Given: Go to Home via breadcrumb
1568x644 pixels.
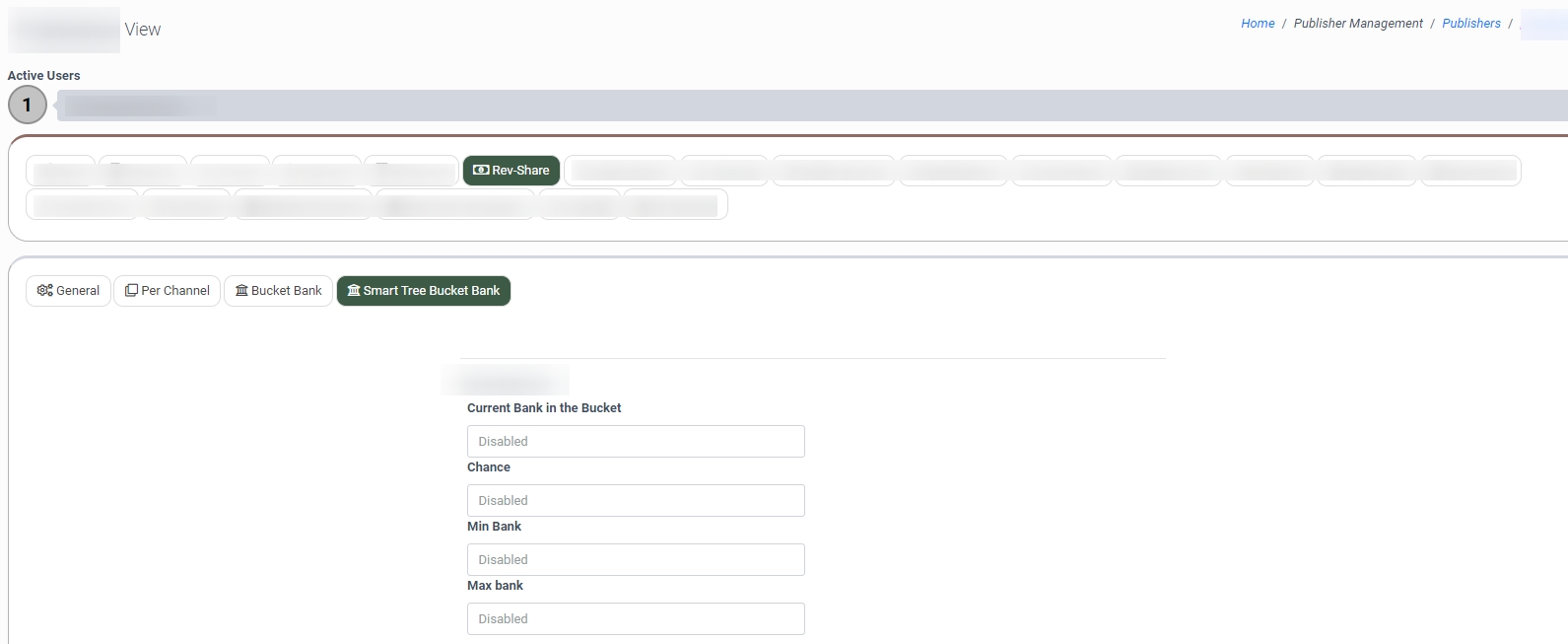Looking at the screenshot, I should coord(1258,24).
